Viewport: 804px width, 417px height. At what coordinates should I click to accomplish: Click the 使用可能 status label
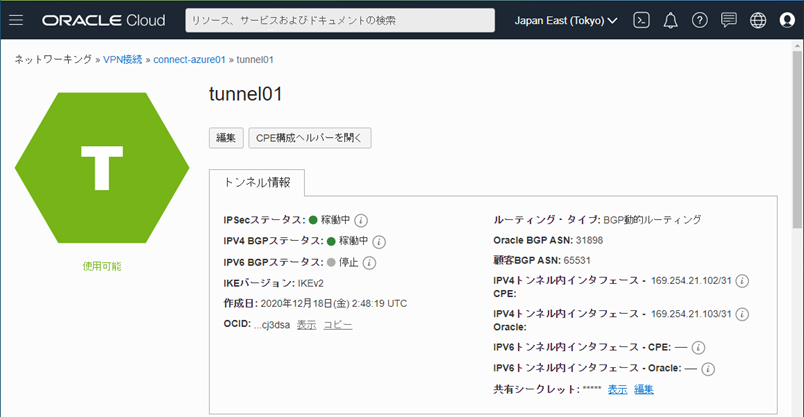point(102,266)
